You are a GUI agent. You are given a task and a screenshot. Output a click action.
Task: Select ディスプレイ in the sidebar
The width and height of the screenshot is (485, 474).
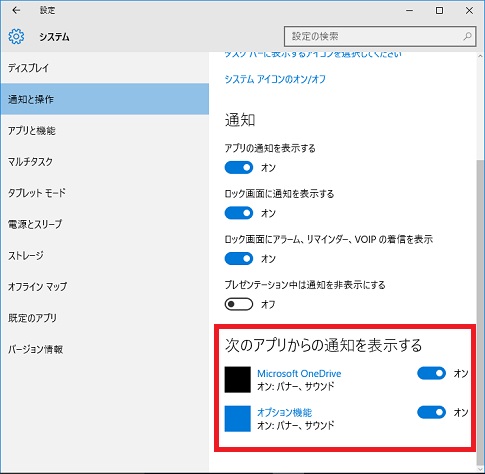click(105, 68)
